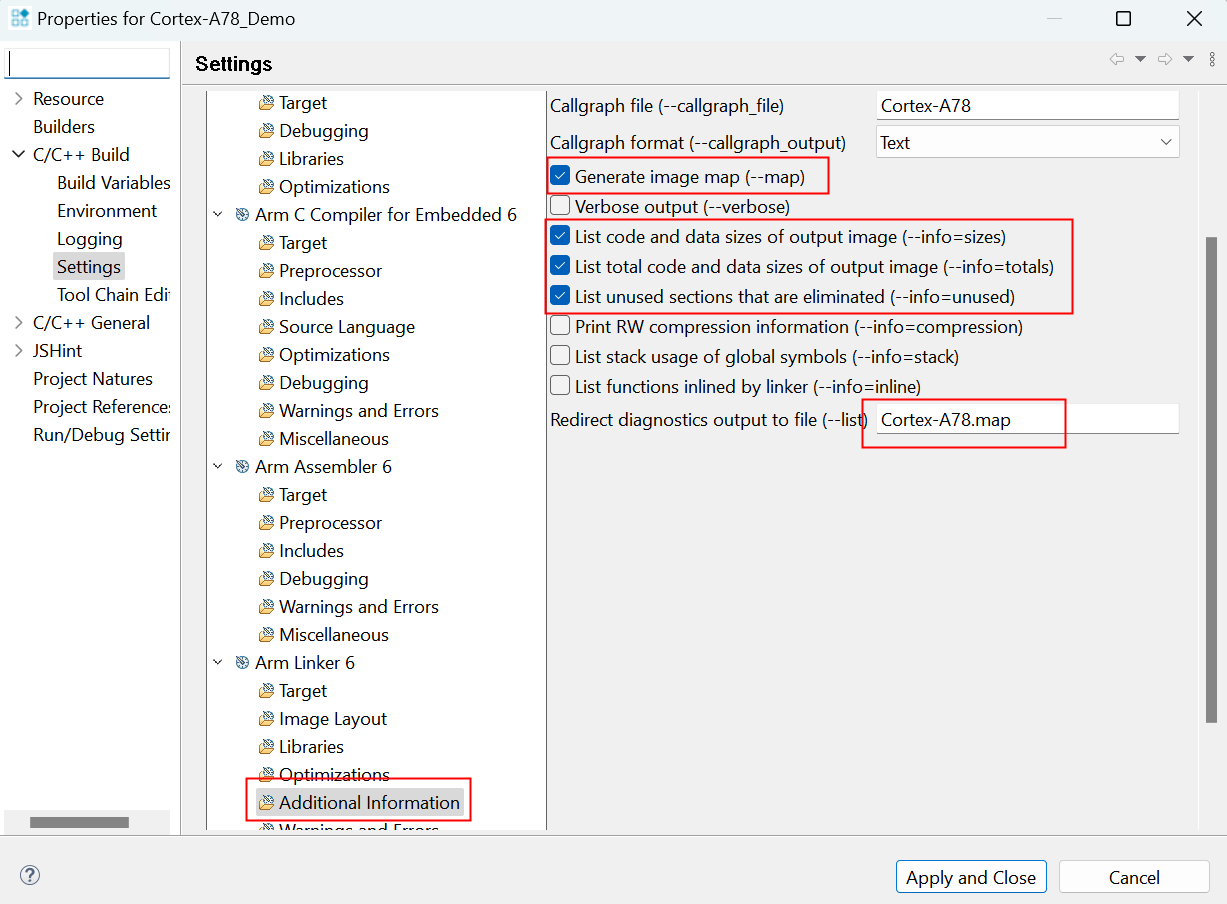
Task: Open the three-dot view menu icon
Action: (x=1212, y=60)
